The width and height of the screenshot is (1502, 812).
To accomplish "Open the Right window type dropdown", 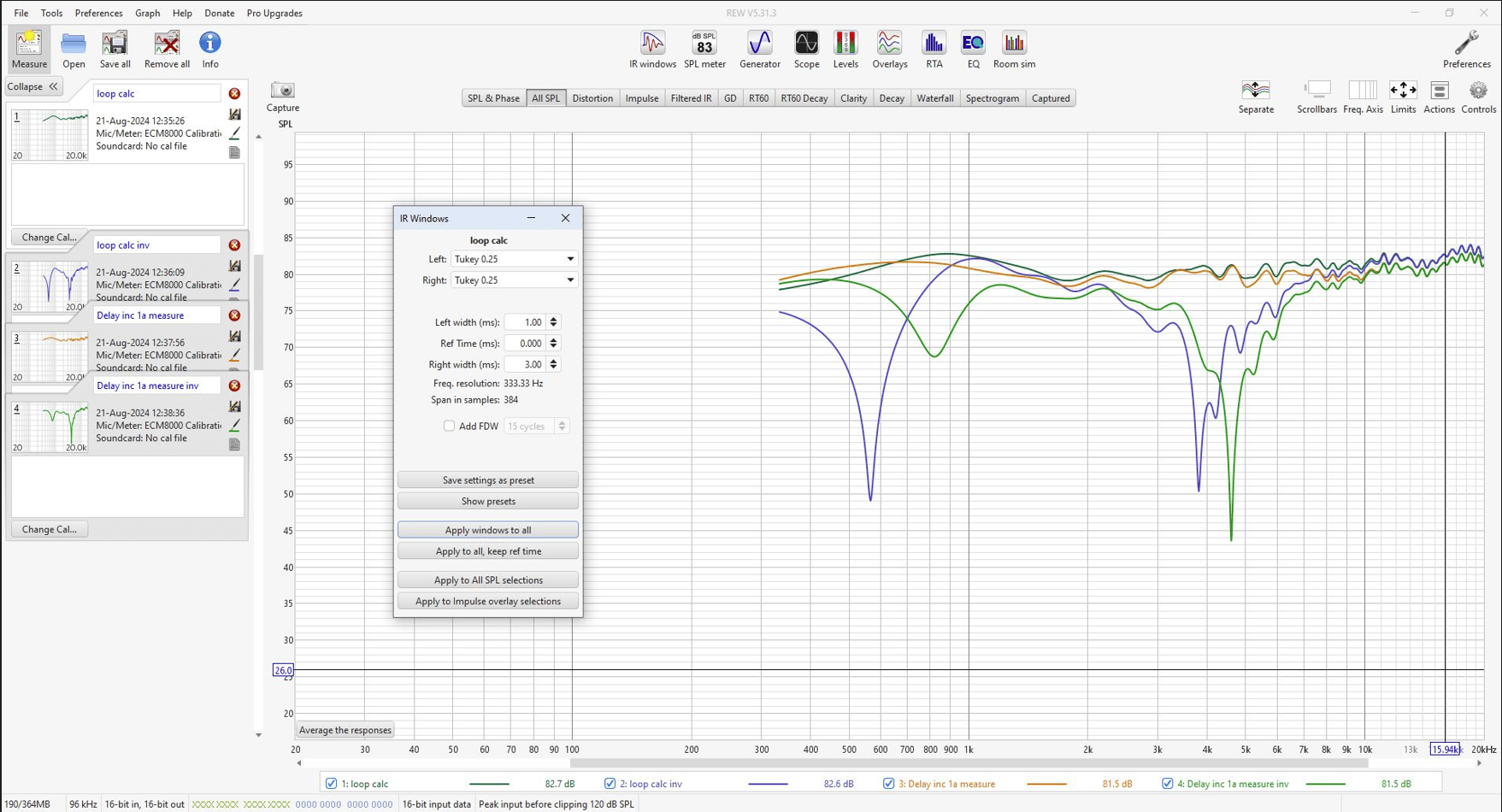I will point(514,280).
